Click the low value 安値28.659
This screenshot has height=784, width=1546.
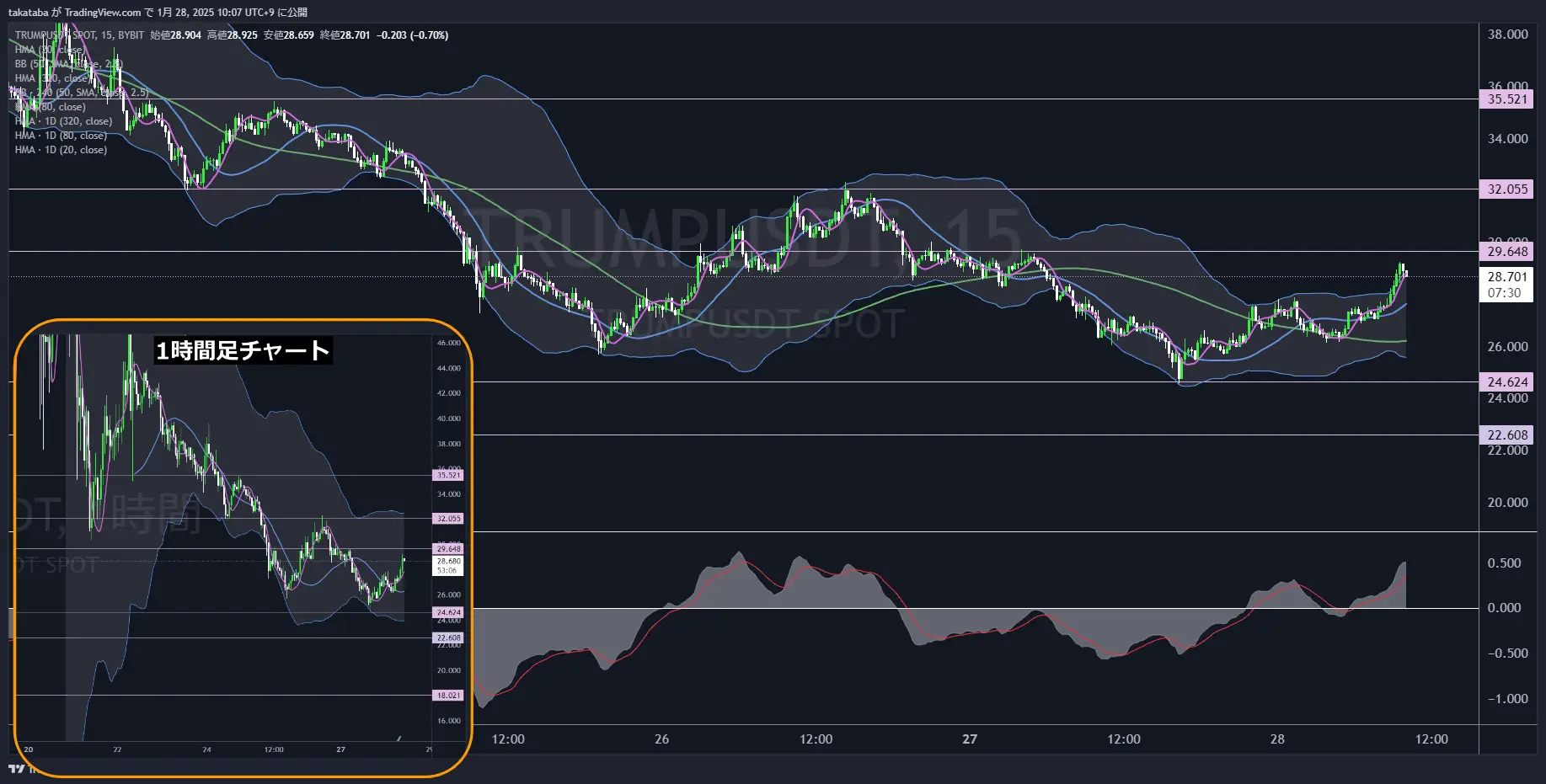pos(288,35)
